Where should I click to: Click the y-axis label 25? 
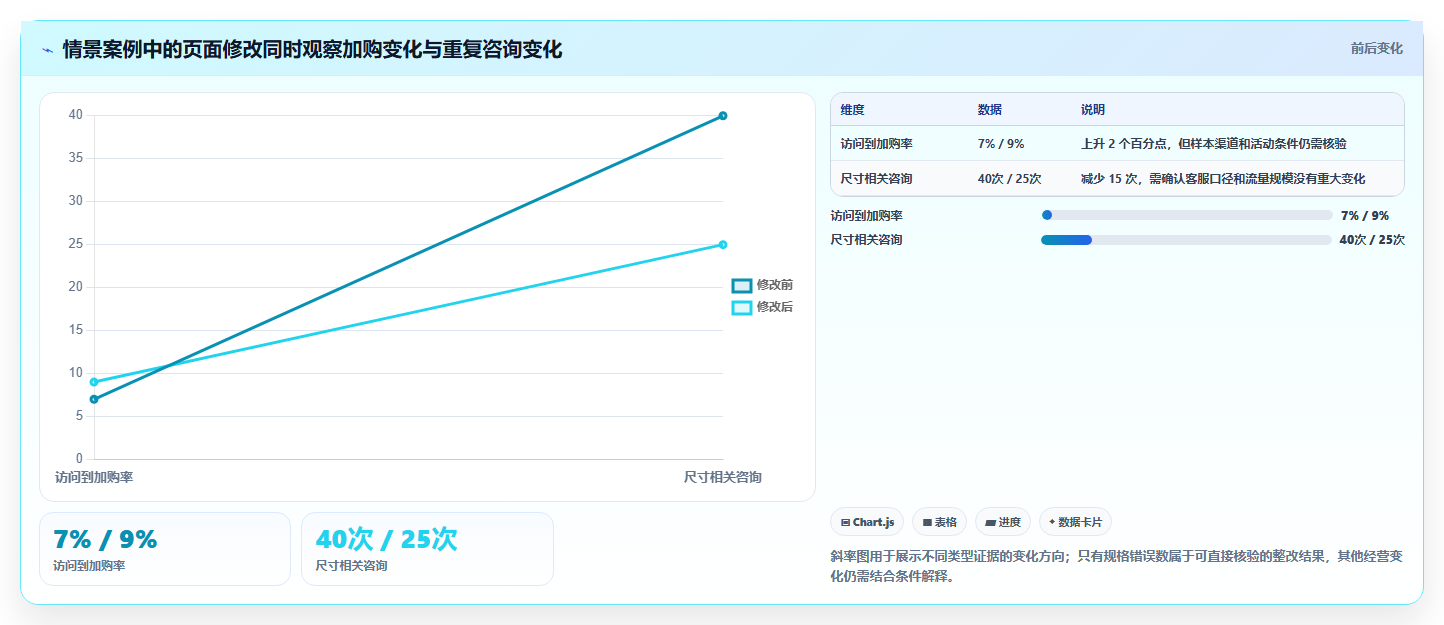pos(76,244)
